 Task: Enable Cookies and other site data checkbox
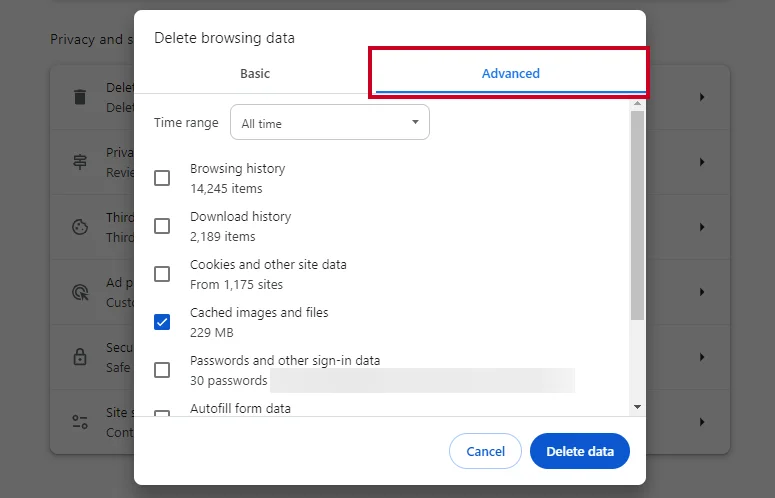pos(162,274)
